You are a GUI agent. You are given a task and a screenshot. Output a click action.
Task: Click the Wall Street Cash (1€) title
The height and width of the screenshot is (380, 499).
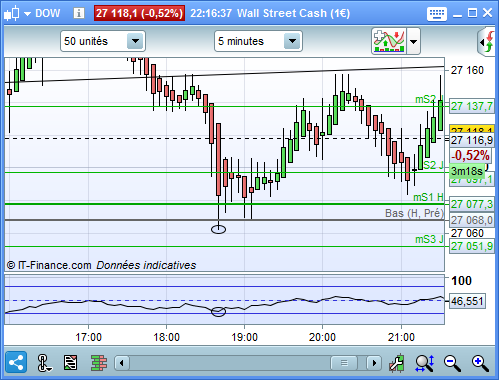(x=293, y=13)
